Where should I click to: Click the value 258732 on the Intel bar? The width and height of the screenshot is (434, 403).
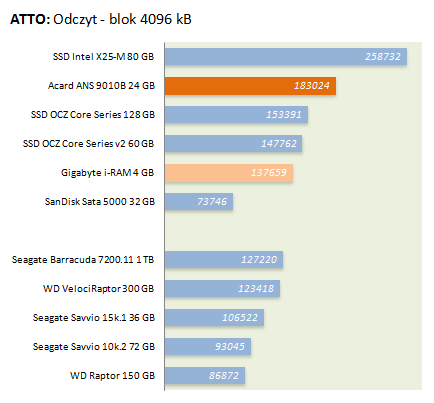(x=383, y=57)
